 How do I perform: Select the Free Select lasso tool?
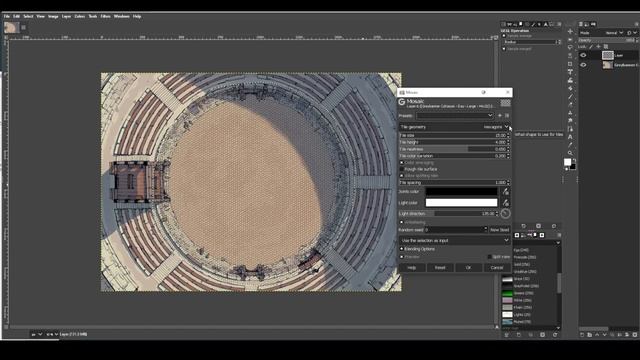570,47
